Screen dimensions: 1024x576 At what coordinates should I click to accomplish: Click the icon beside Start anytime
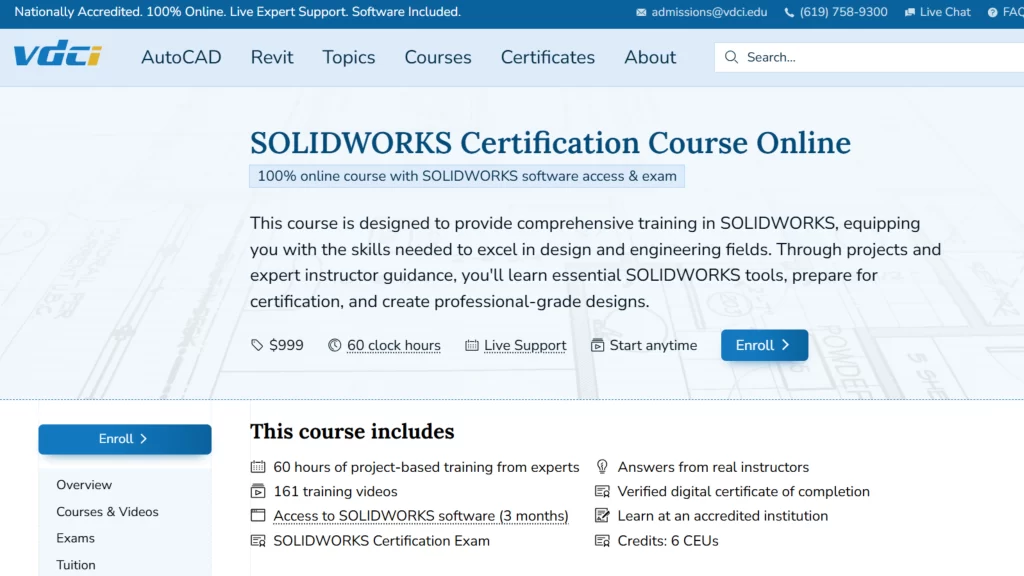point(598,345)
